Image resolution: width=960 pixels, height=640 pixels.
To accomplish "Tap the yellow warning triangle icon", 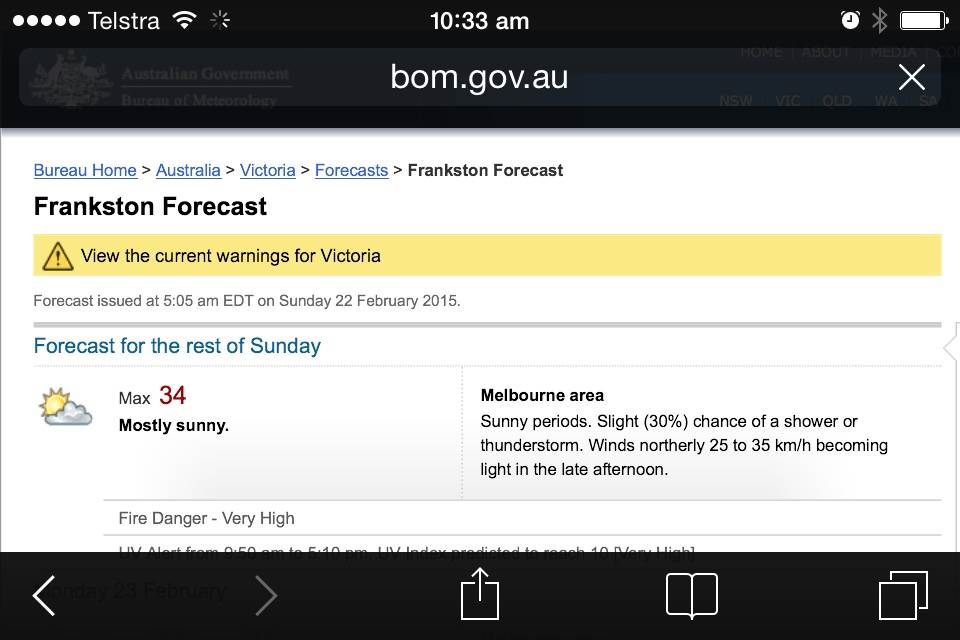I will [58, 256].
